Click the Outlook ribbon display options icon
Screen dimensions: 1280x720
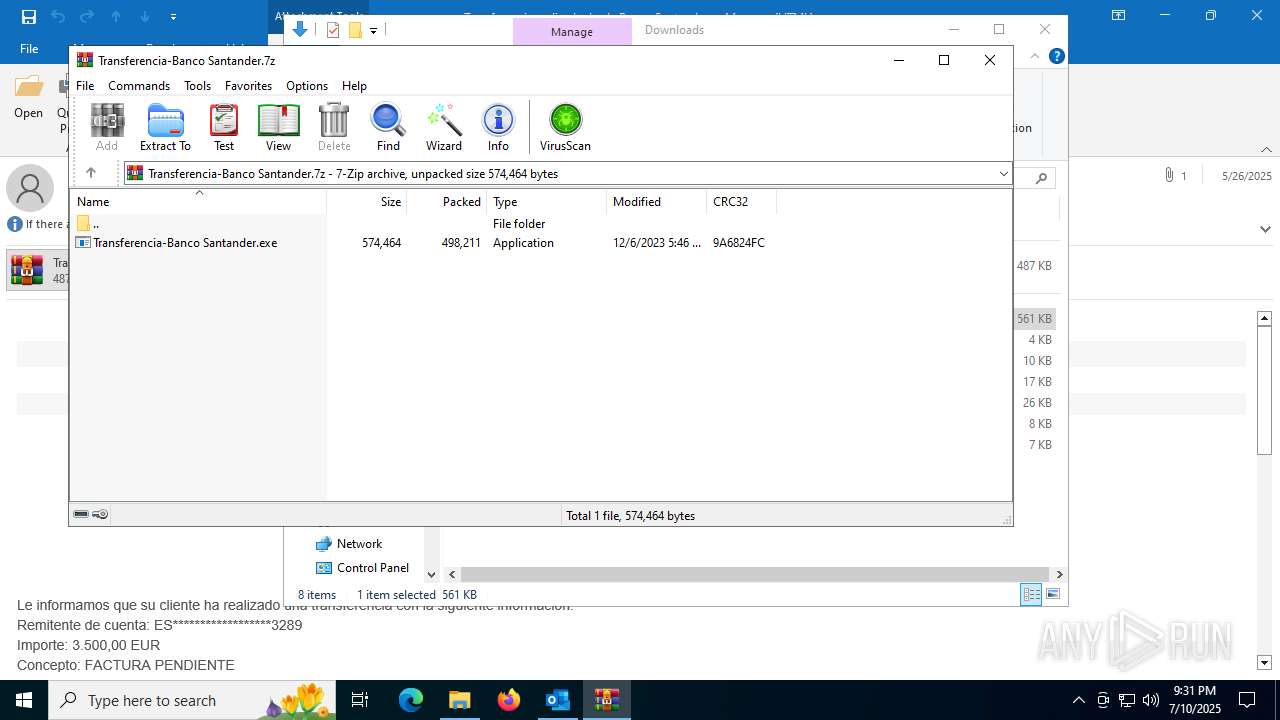pyautogui.click(x=1119, y=16)
